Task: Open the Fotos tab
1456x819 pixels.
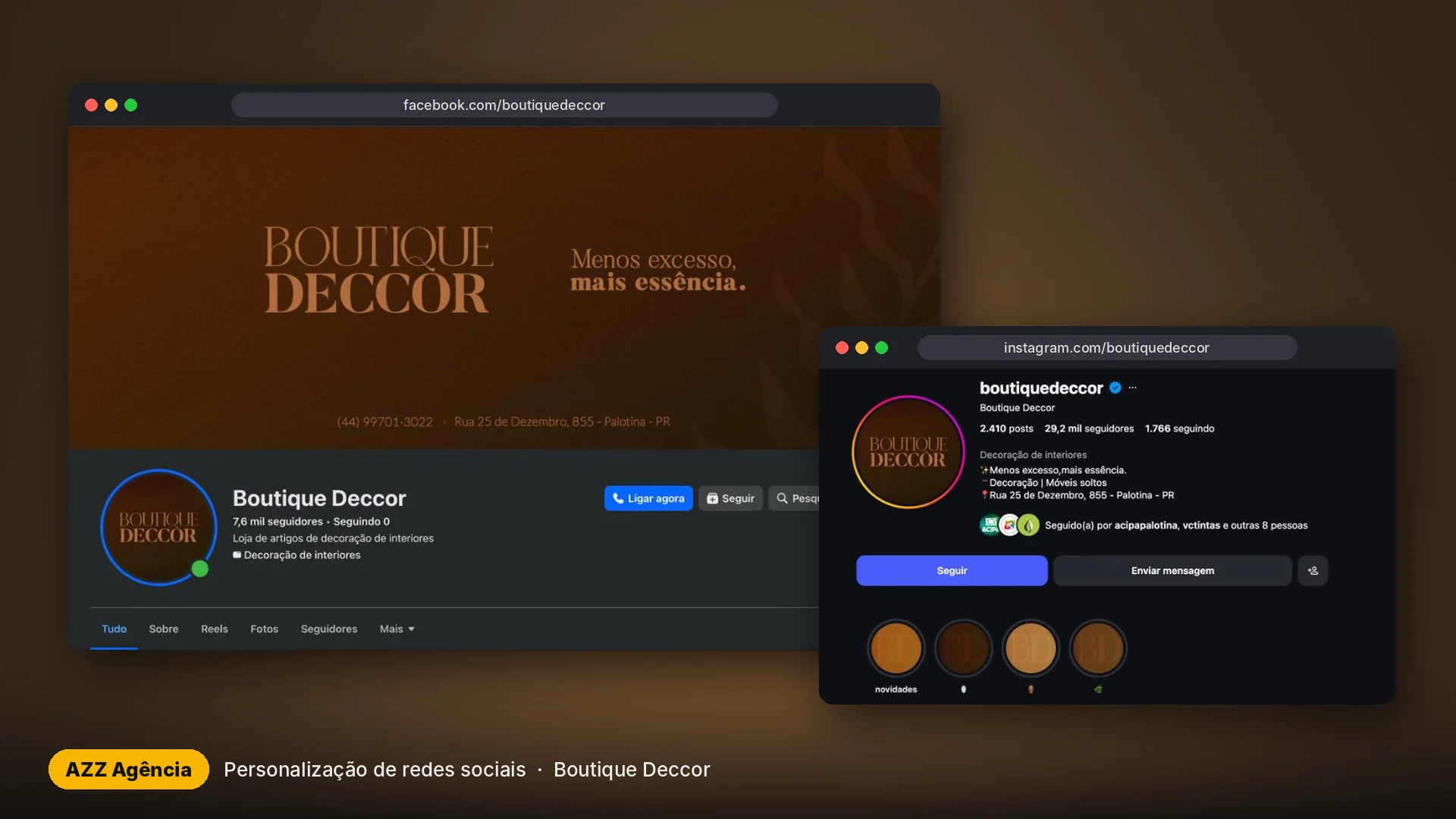Action: (x=265, y=629)
